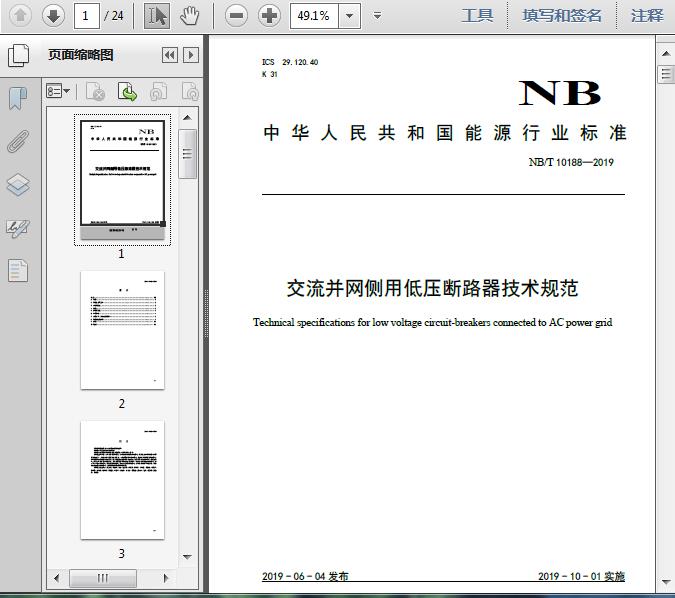The width and height of the screenshot is (675, 598).
Task: Open the 工具 panel
Action: pos(477,16)
